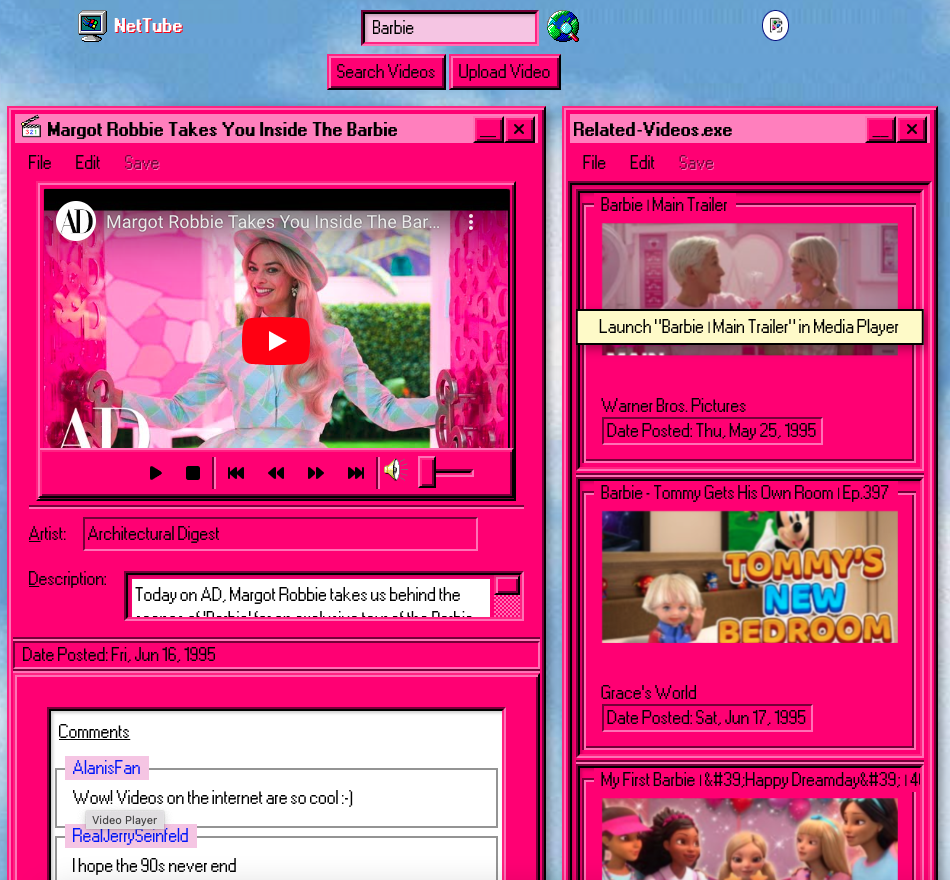
Task: Open Edit menu in Related-Videos window
Action: [642, 162]
